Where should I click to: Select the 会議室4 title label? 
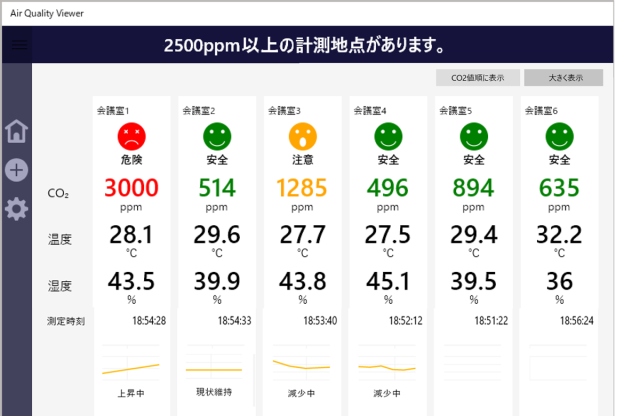(x=370, y=111)
